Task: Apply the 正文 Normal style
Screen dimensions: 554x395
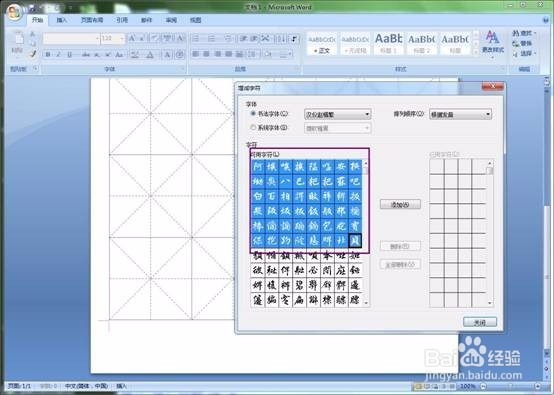Action: [322, 44]
